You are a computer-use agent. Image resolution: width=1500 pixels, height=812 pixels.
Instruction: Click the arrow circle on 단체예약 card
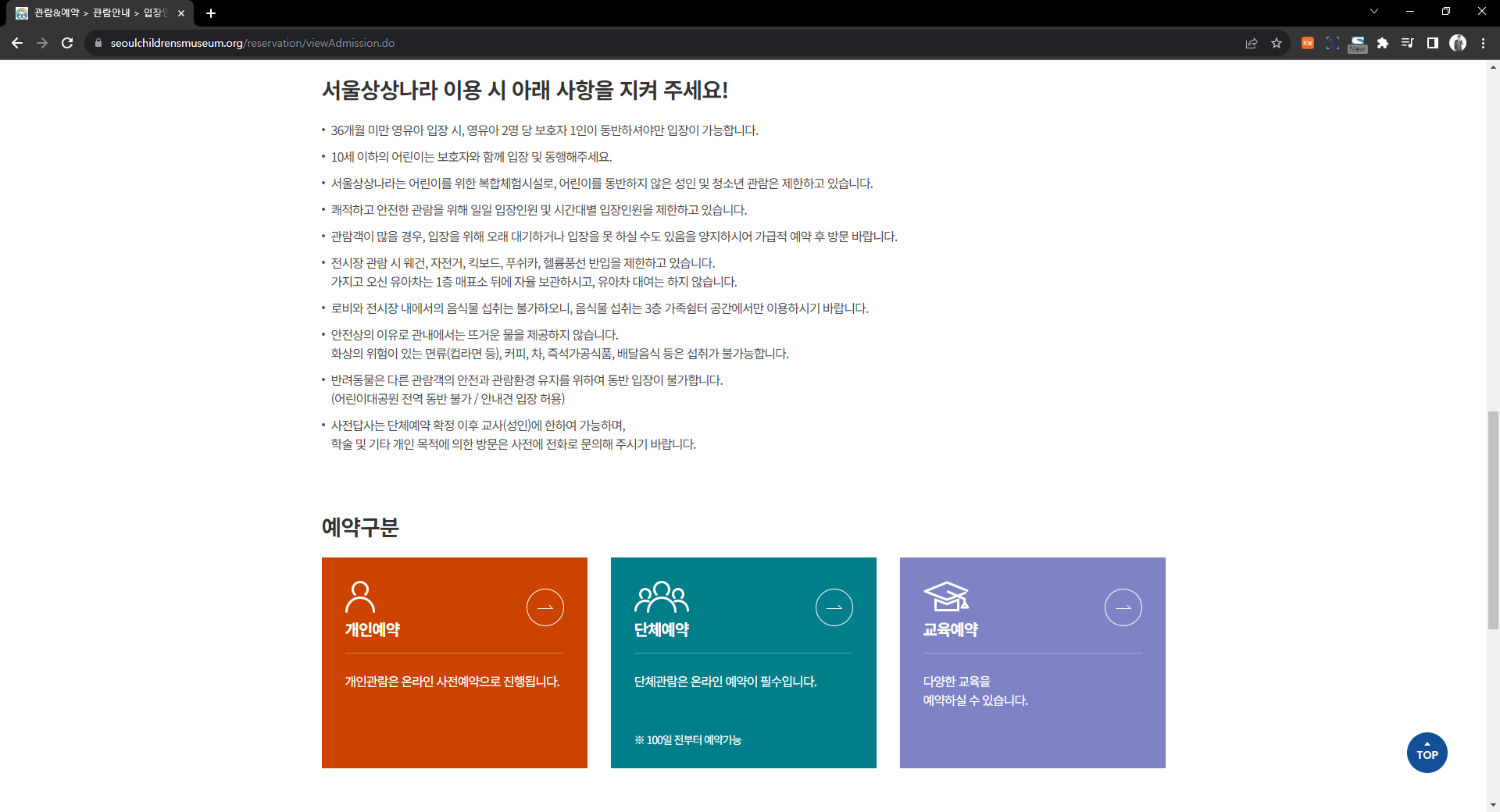click(x=834, y=607)
